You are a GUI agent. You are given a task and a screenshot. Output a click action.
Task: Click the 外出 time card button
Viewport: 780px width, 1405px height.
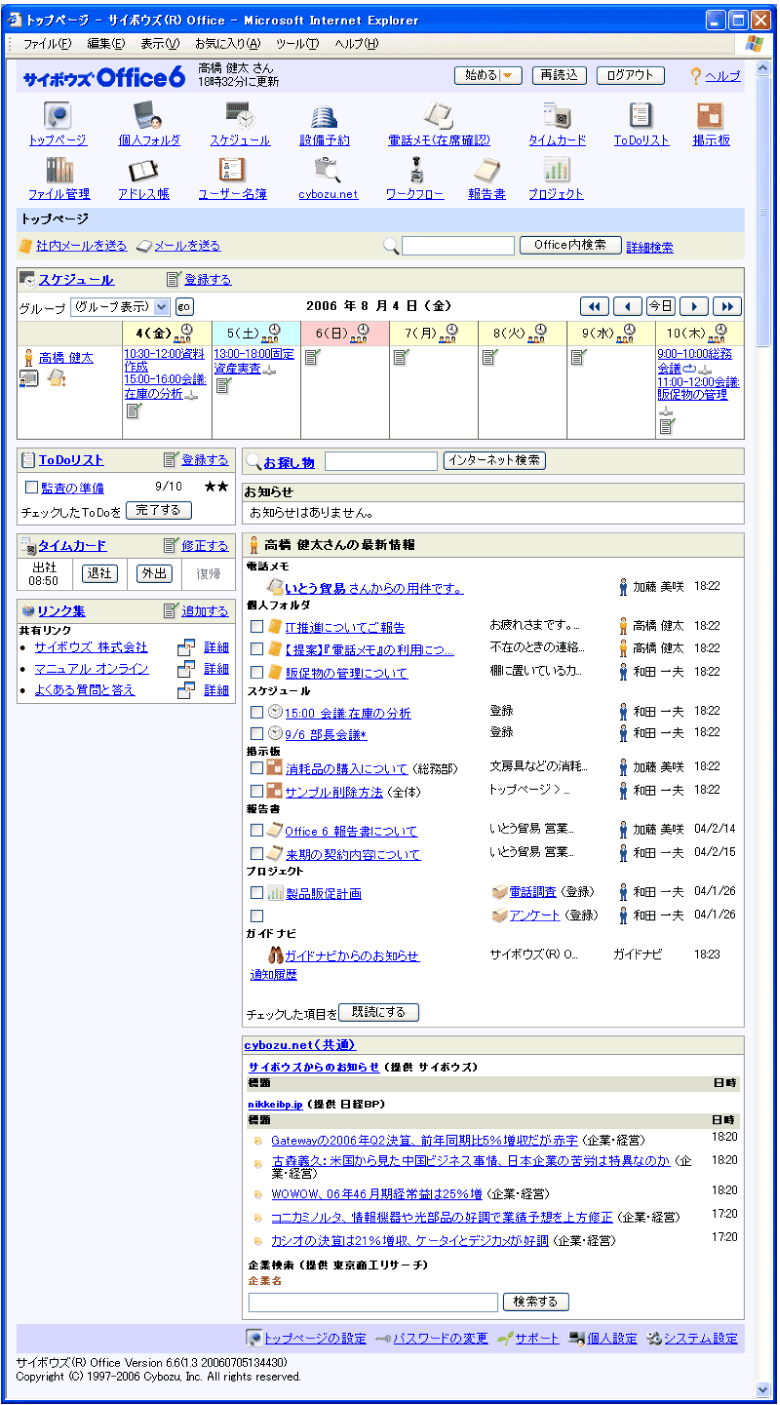pos(153,573)
